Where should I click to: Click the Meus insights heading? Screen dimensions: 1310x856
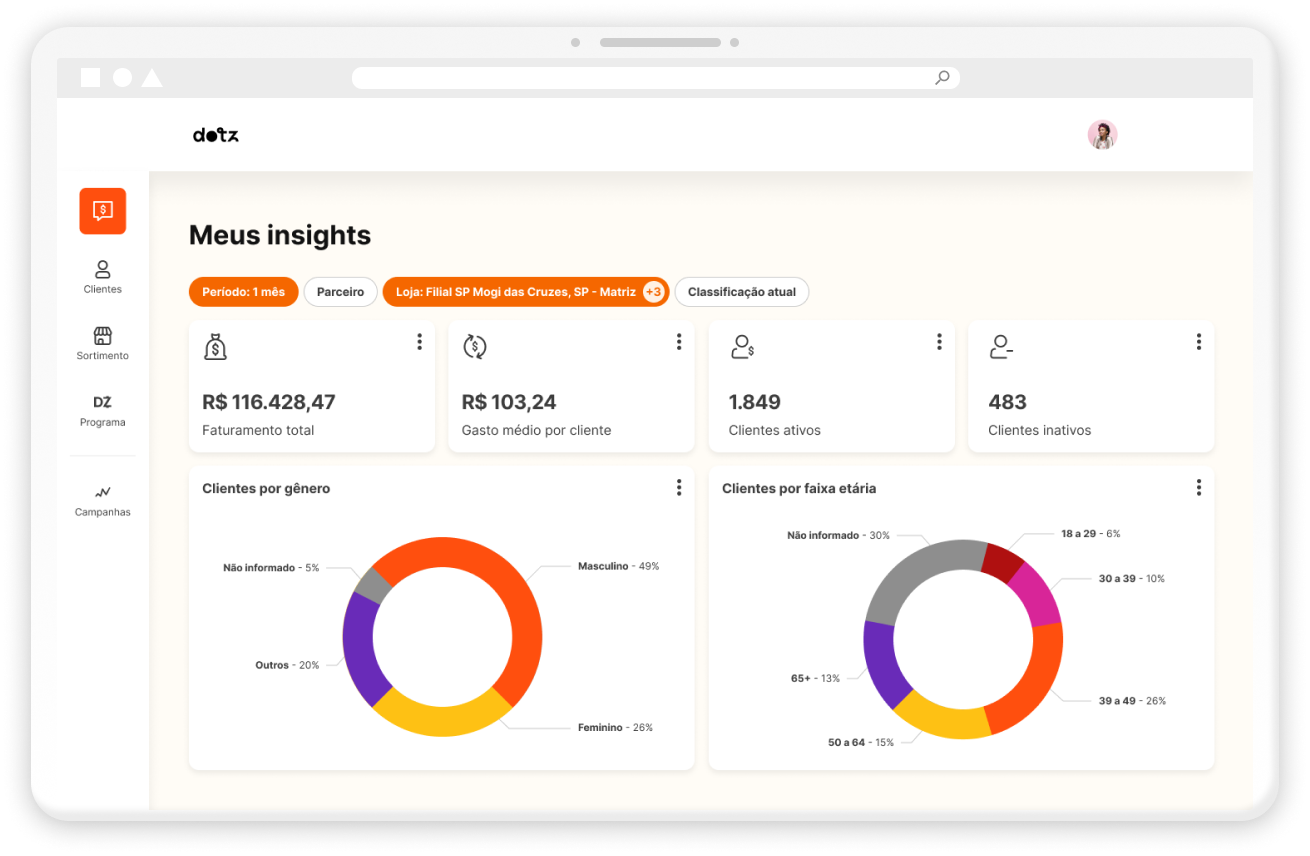[280, 236]
